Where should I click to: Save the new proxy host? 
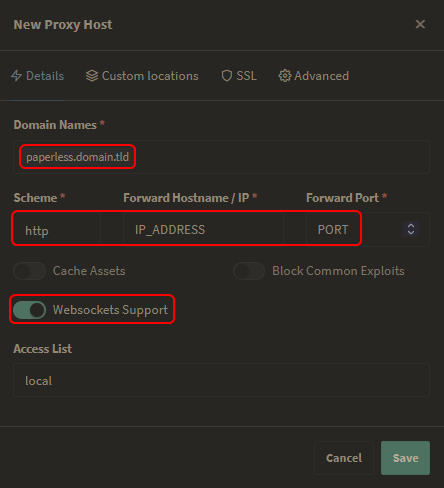pyautogui.click(x=405, y=458)
